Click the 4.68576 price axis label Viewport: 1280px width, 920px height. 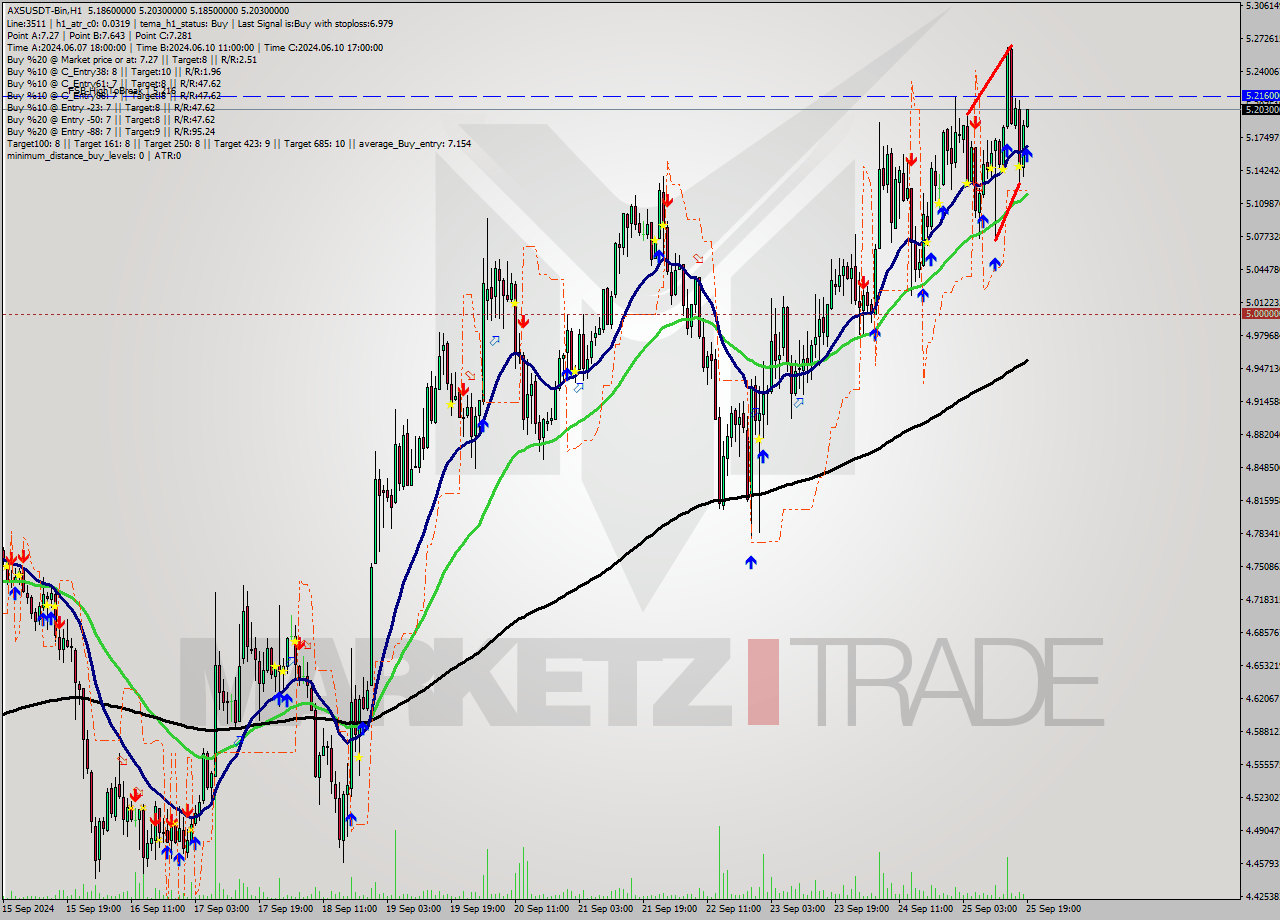pos(1262,632)
